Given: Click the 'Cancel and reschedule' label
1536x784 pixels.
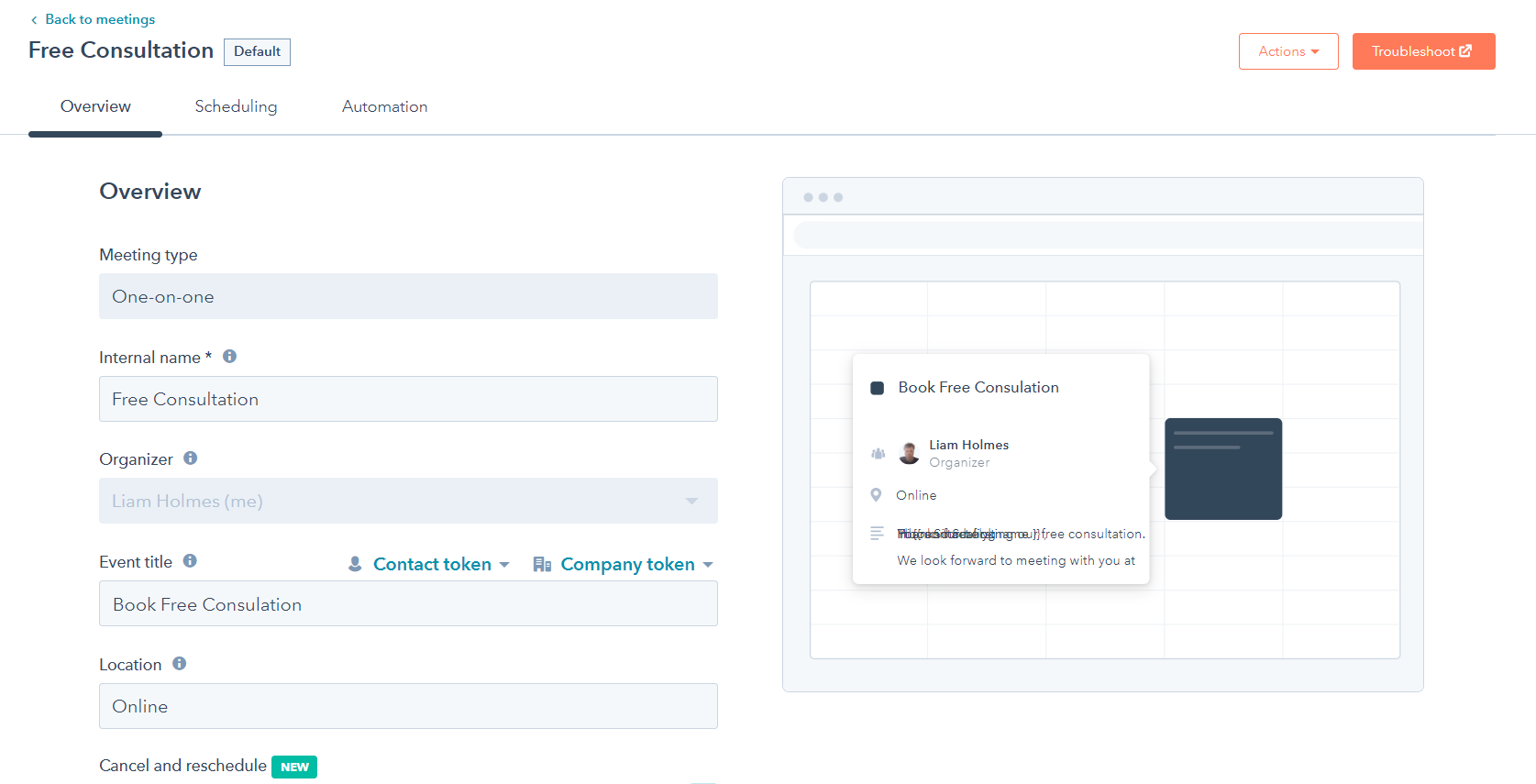Looking at the screenshot, I should (x=182, y=766).
